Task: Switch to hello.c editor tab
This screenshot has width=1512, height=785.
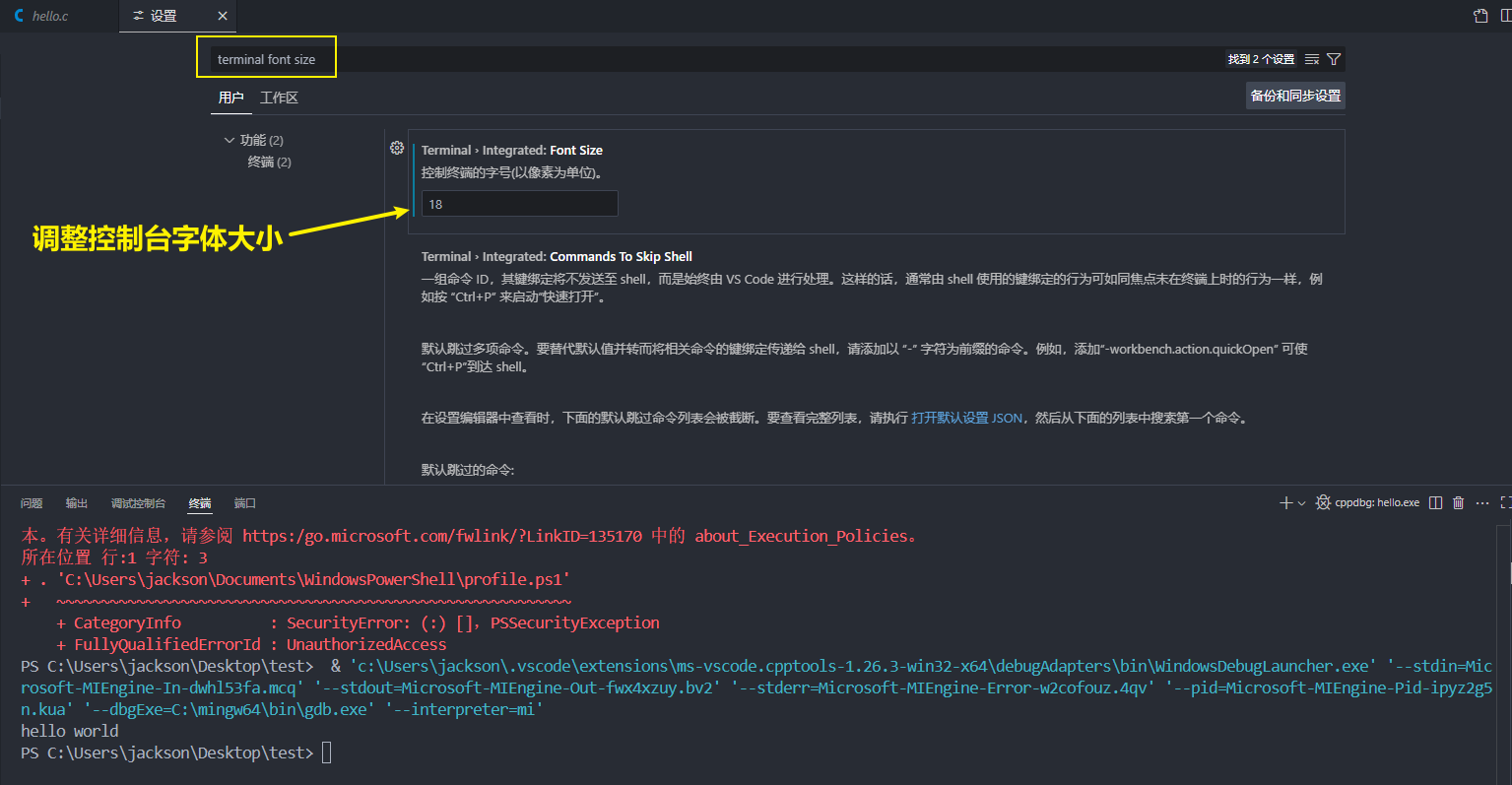Action: pyautogui.click(x=49, y=16)
